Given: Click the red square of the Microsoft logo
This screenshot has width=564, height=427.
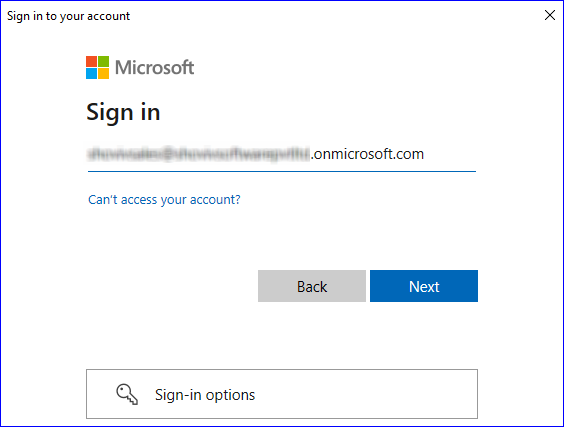Looking at the screenshot, I should 91,61.
